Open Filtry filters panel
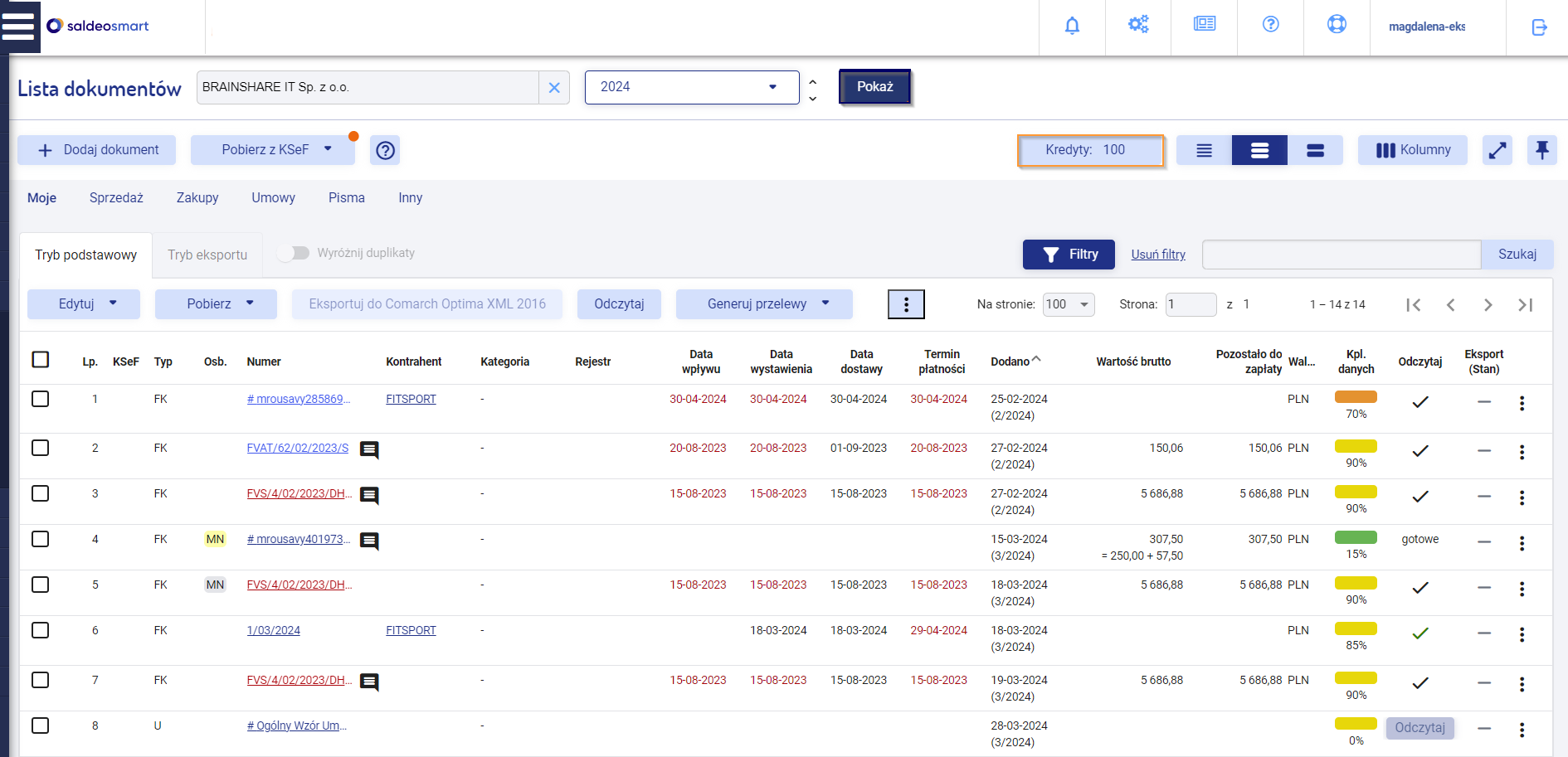This screenshot has width=1568, height=757. pyautogui.click(x=1069, y=255)
